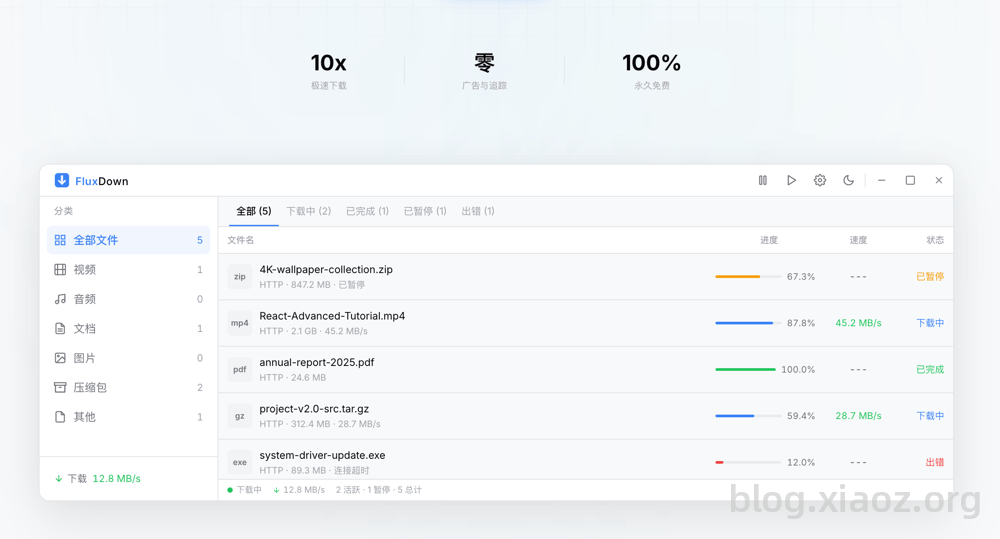The height and width of the screenshot is (539, 1000).
Task: Click the status bar summary 2 活跃 · 1 暂停 · 5 总计
Action: pos(379,490)
